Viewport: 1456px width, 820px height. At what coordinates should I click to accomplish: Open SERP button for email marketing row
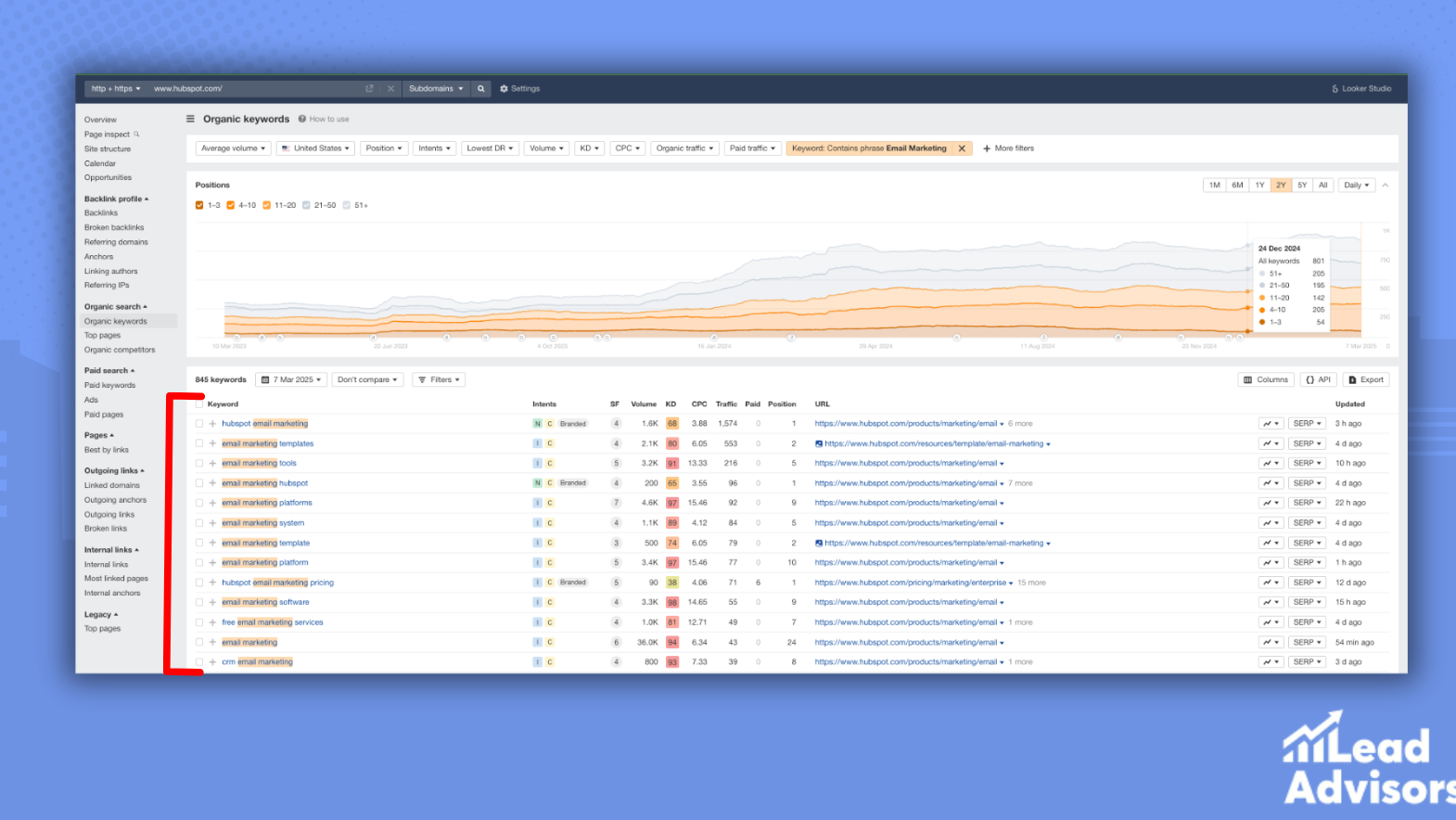pos(1307,642)
